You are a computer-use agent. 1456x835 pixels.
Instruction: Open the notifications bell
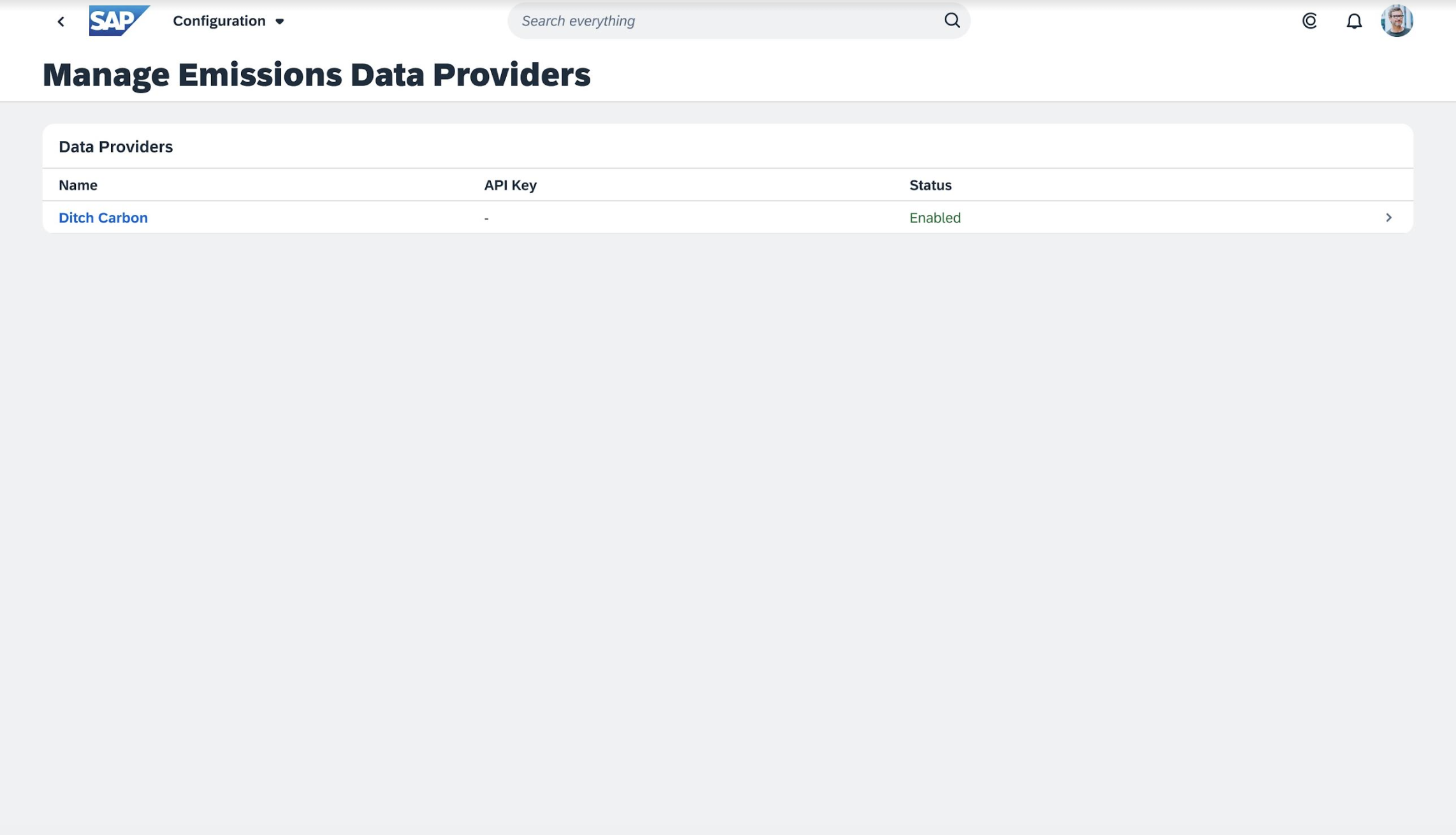coord(1354,20)
